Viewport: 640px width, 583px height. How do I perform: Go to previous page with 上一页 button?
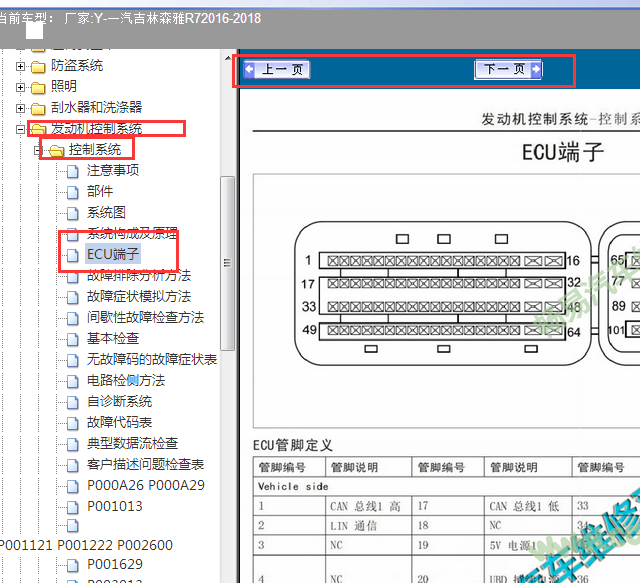pyautogui.click(x=277, y=69)
